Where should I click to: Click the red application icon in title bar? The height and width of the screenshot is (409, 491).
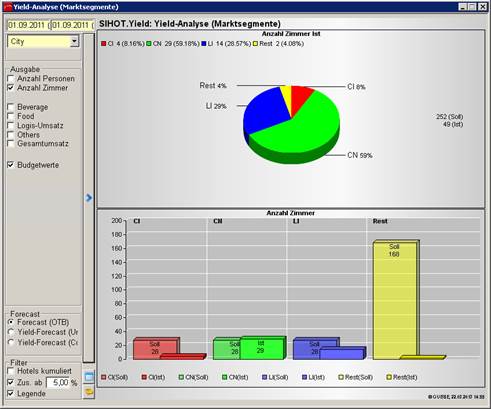tap(8, 7)
